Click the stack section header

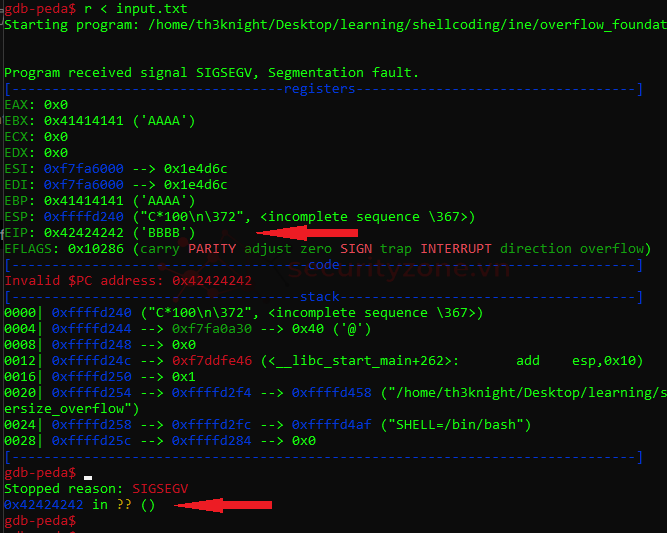pos(320,296)
